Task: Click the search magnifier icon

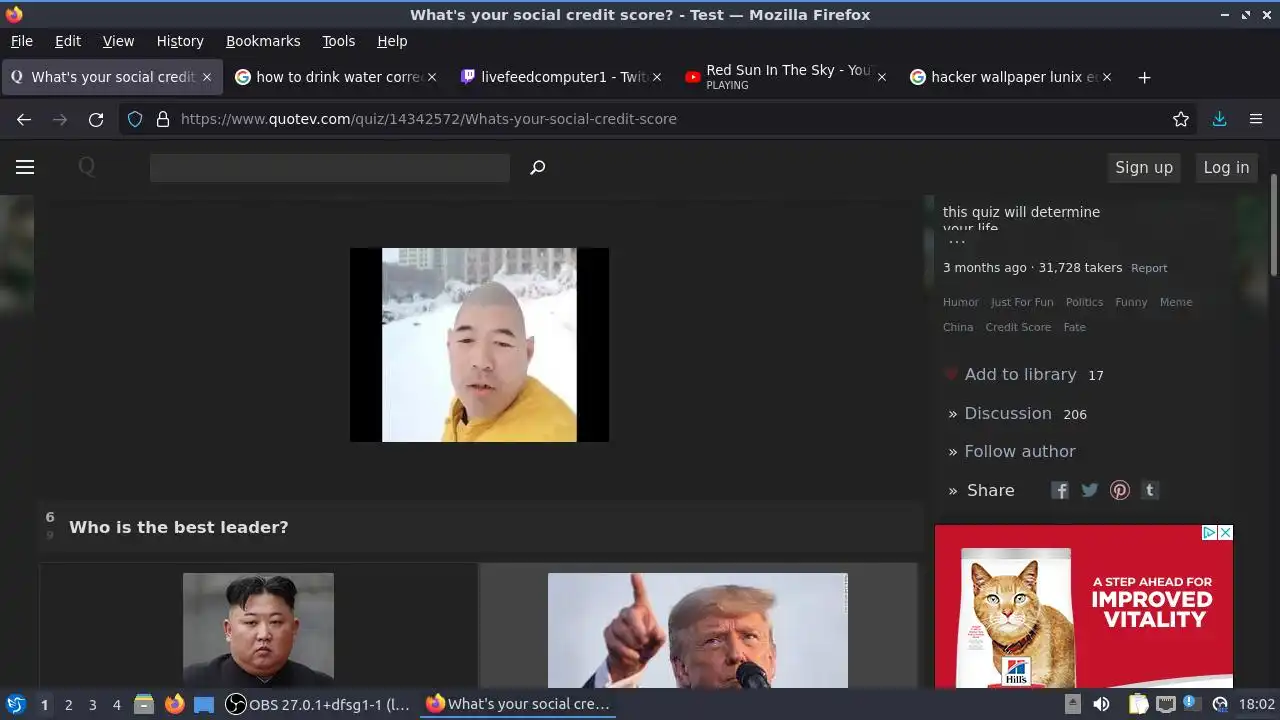Action: tap(537, 167)
